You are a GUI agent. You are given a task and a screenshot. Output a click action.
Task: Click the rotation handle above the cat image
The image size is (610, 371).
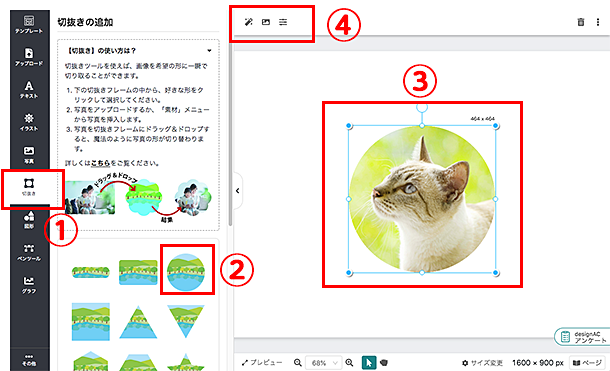pos(422,107)
